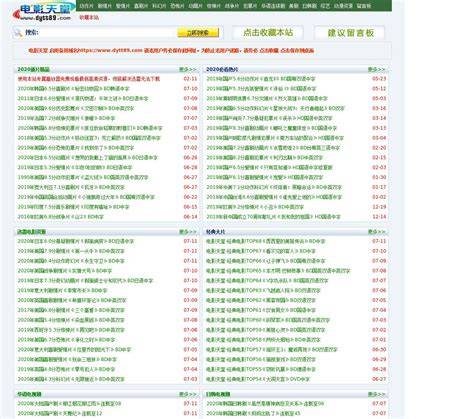The image size is (474, 419).
Task: Open 更多>> for the 2020新片精品 section
Action: point(188,69)
